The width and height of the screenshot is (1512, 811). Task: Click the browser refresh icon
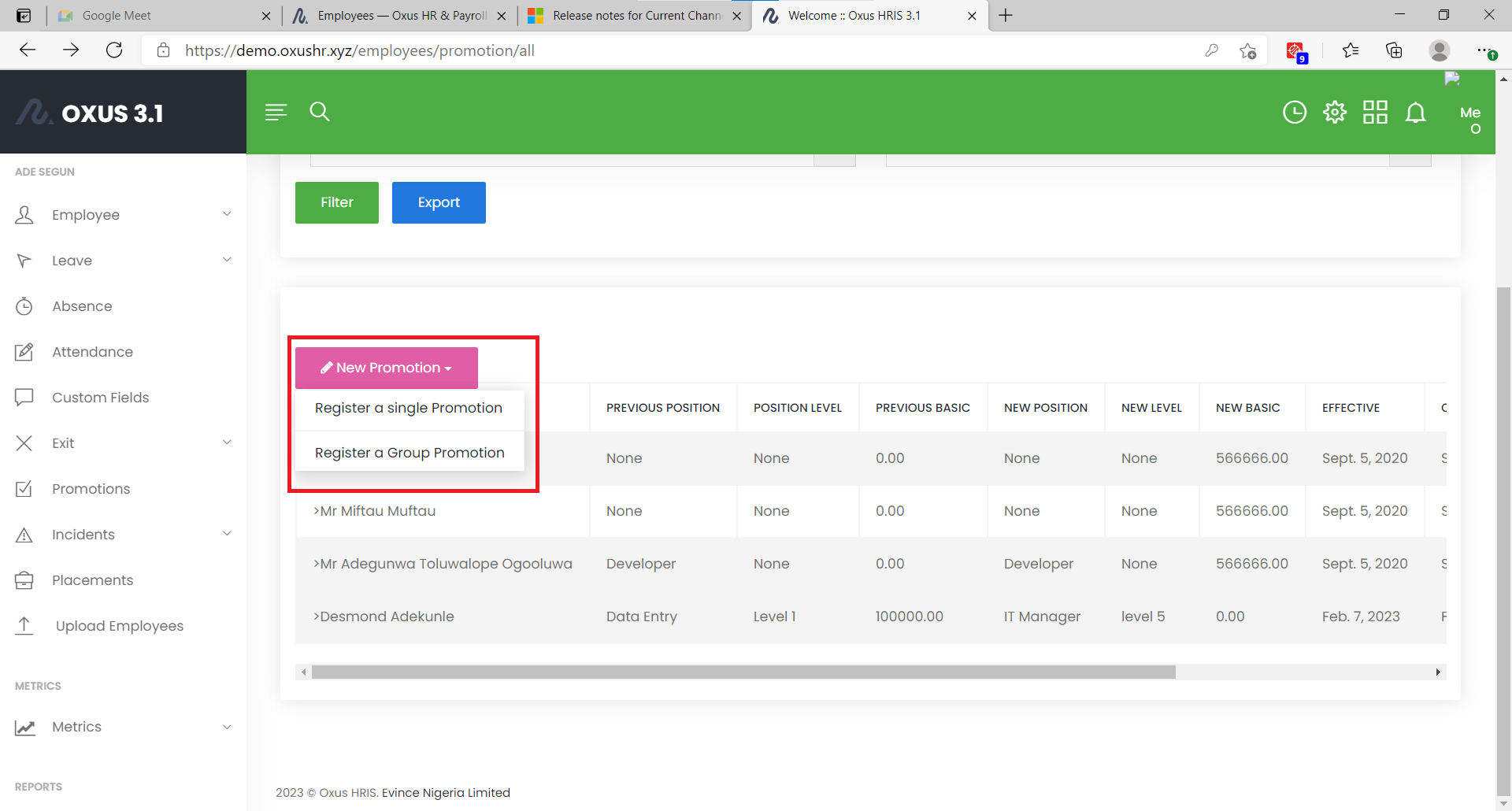tap(114, 50)
